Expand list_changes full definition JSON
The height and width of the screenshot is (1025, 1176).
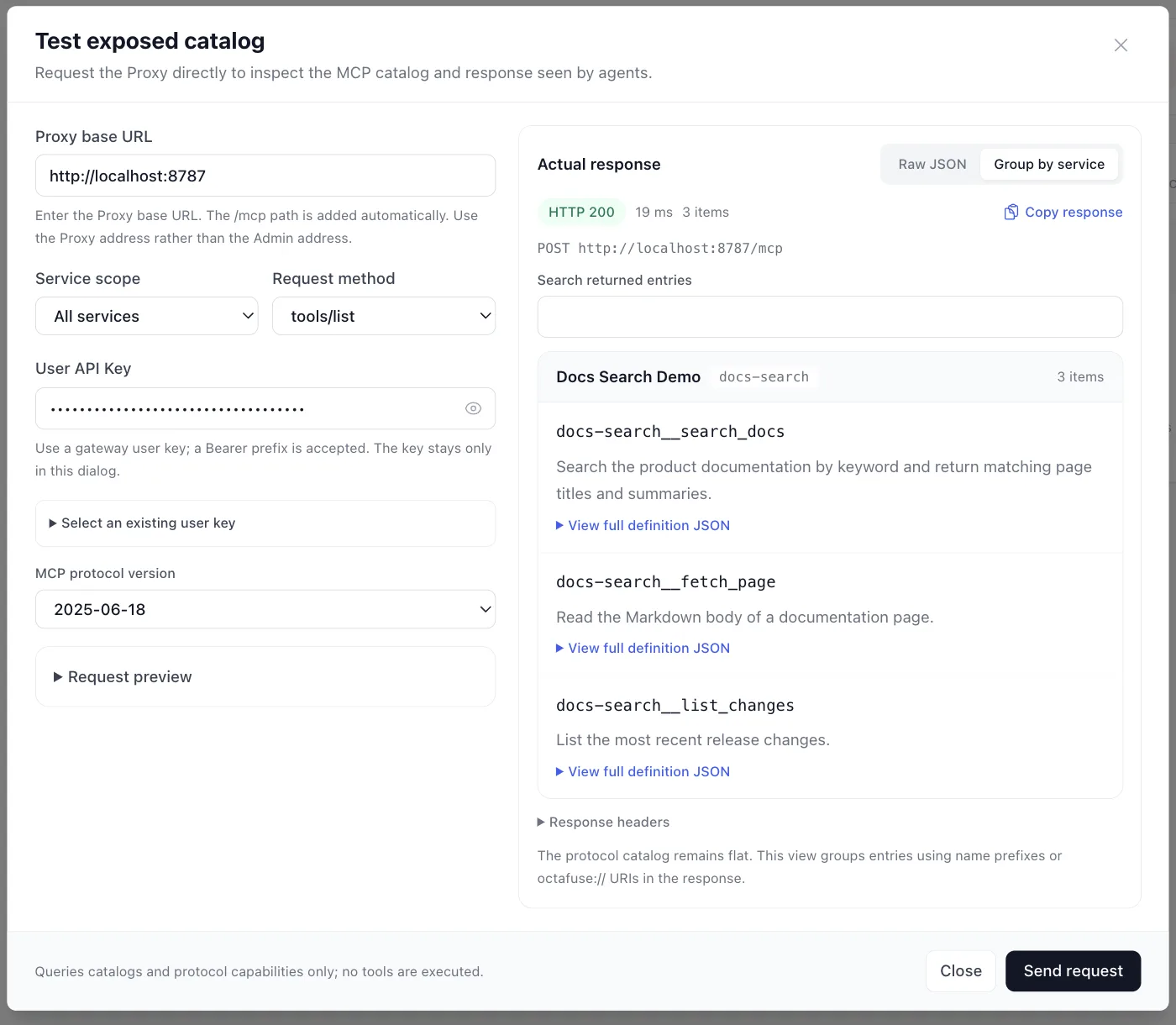(x=643, y=771)
